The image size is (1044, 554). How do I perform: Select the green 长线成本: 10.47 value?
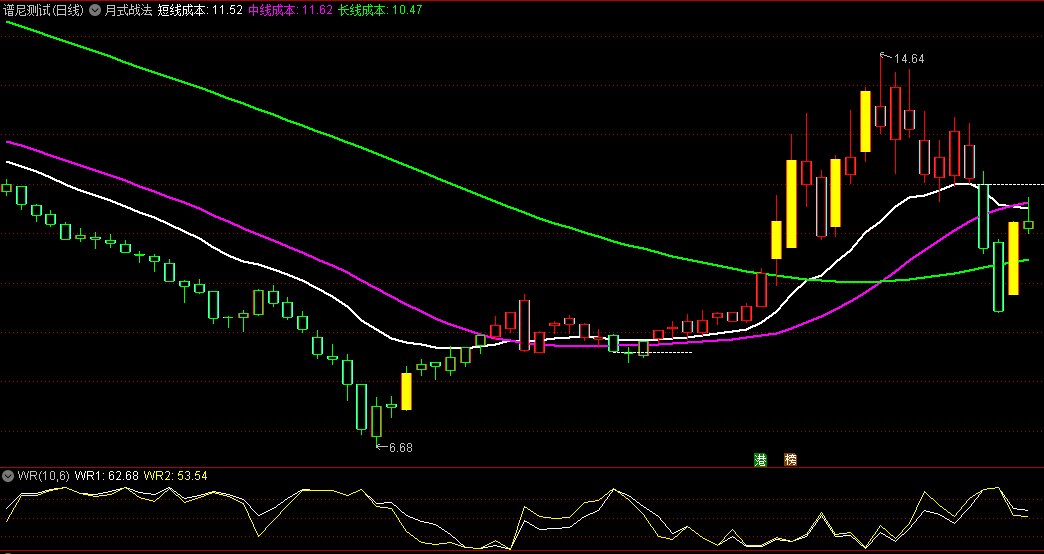[x=380, y=11]
